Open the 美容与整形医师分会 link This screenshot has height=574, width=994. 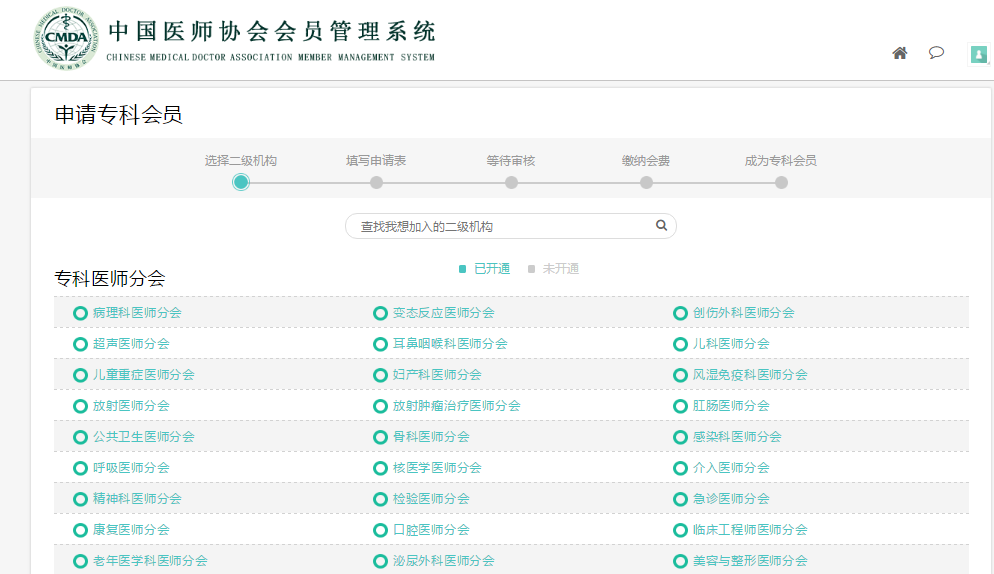750,561
